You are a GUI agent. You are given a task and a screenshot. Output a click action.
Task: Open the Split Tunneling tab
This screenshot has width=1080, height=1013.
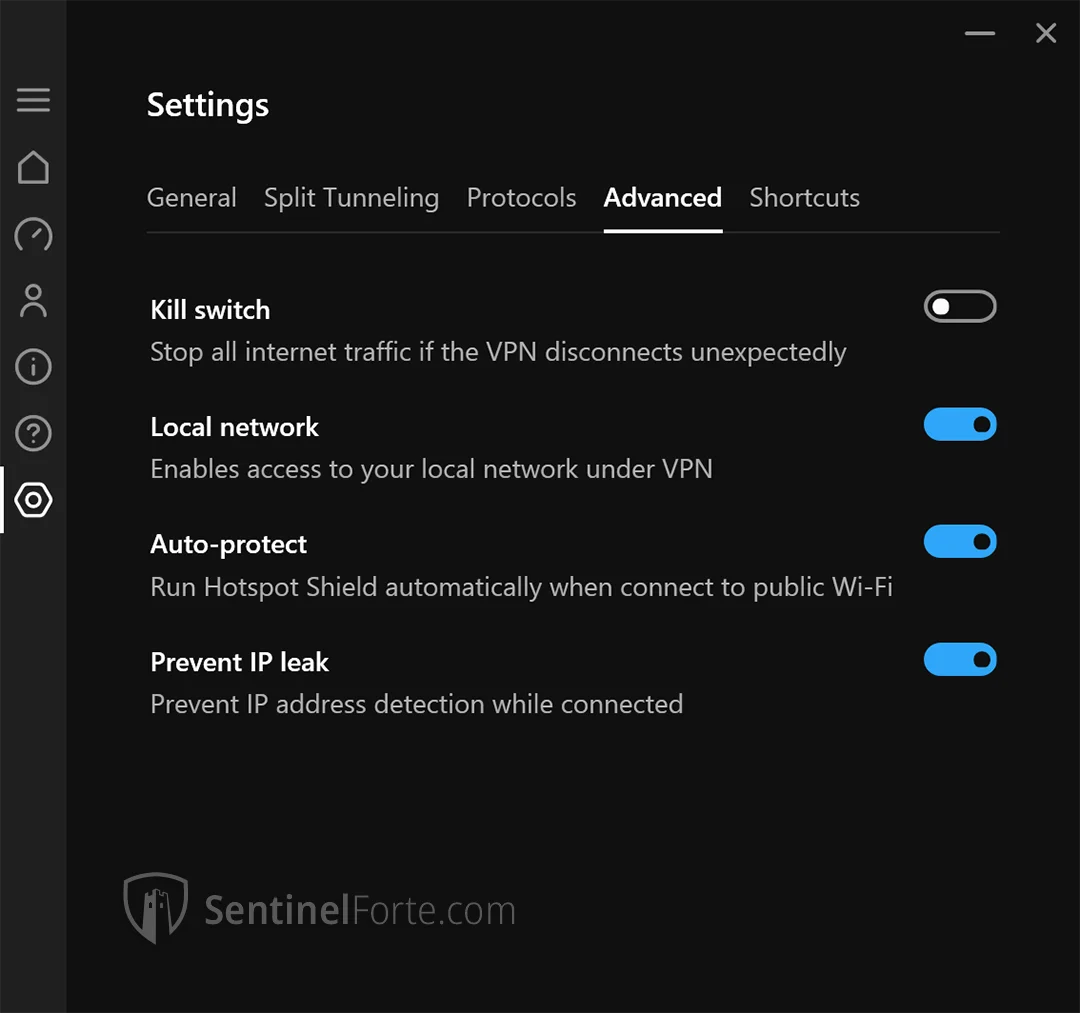coord(351,198)
